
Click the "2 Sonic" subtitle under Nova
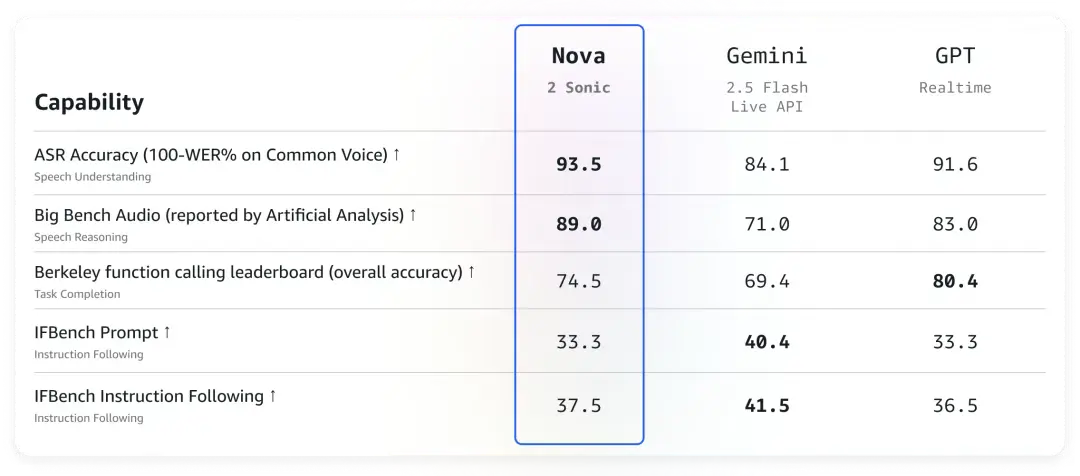(579, 88)
